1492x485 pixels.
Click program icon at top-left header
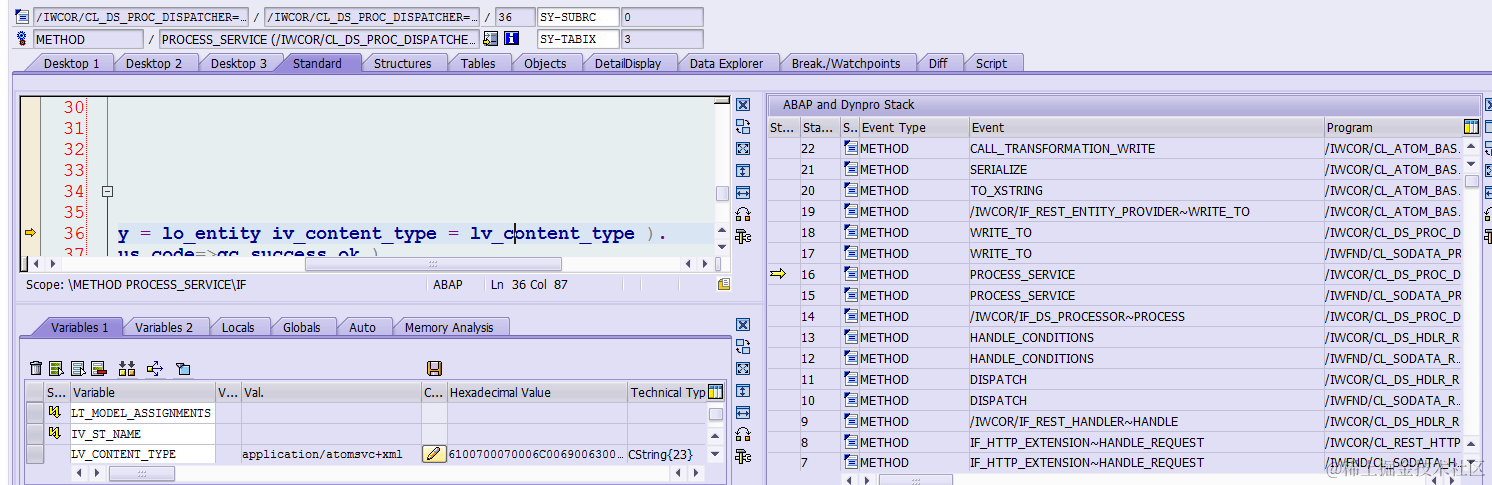point(22,17)
